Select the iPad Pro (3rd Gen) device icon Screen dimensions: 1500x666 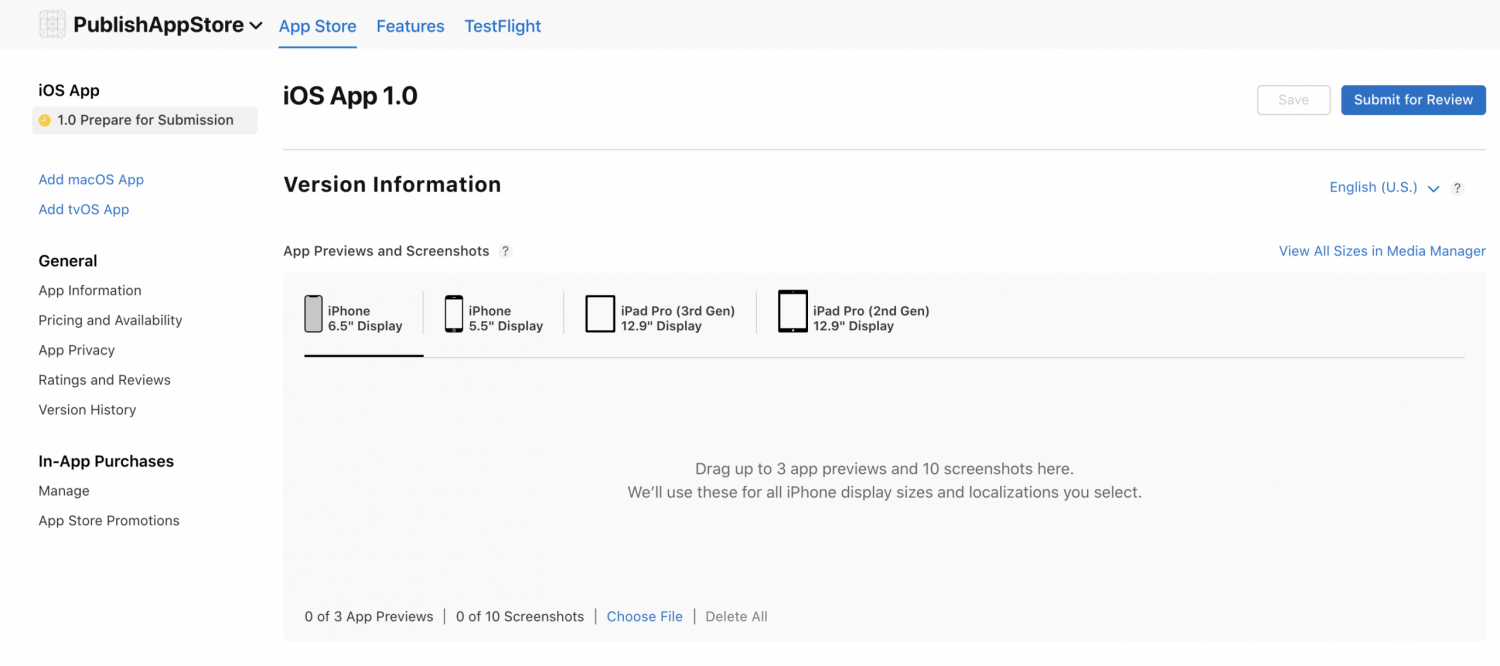(600, 312)
